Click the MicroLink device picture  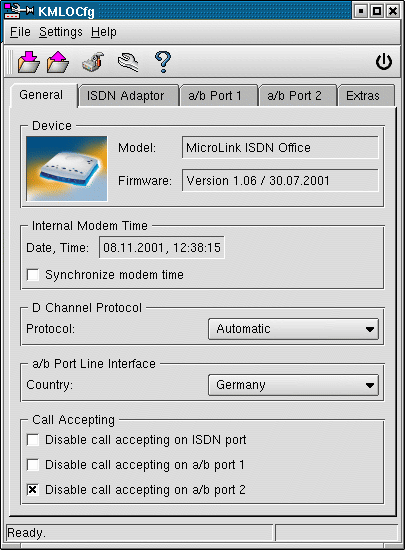[x=67, y=168]
